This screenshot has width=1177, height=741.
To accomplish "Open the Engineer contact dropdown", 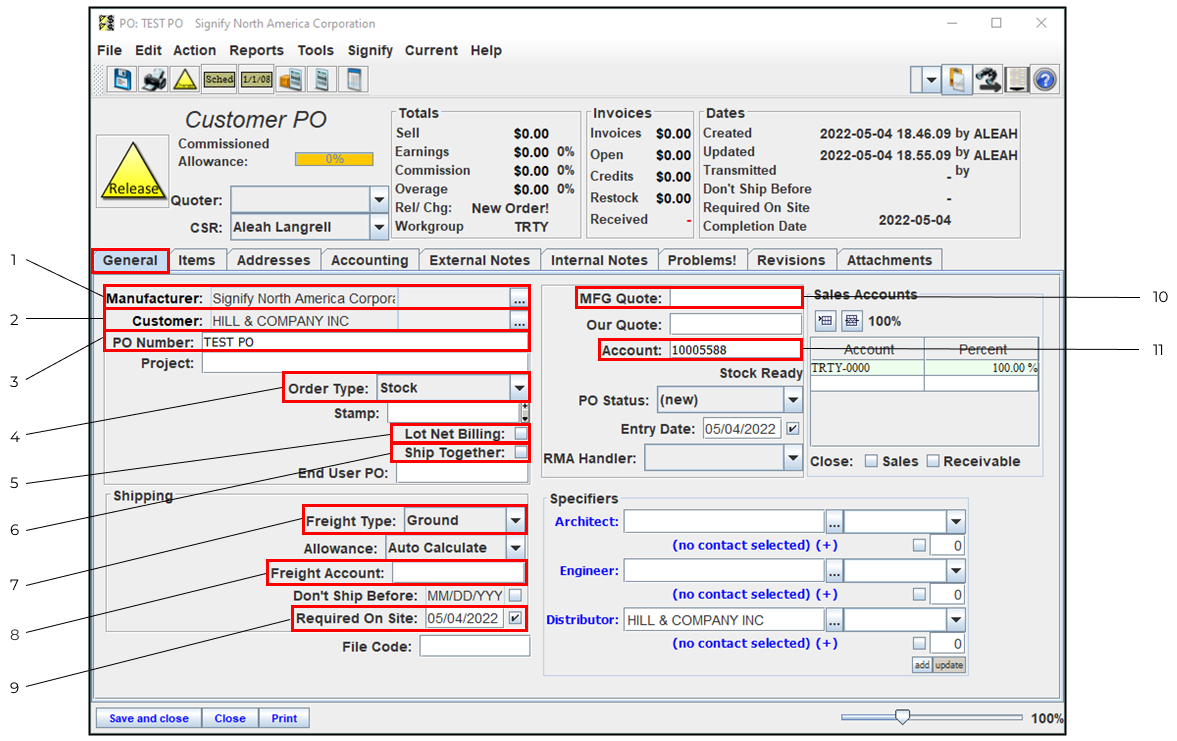I will [955, 571].
